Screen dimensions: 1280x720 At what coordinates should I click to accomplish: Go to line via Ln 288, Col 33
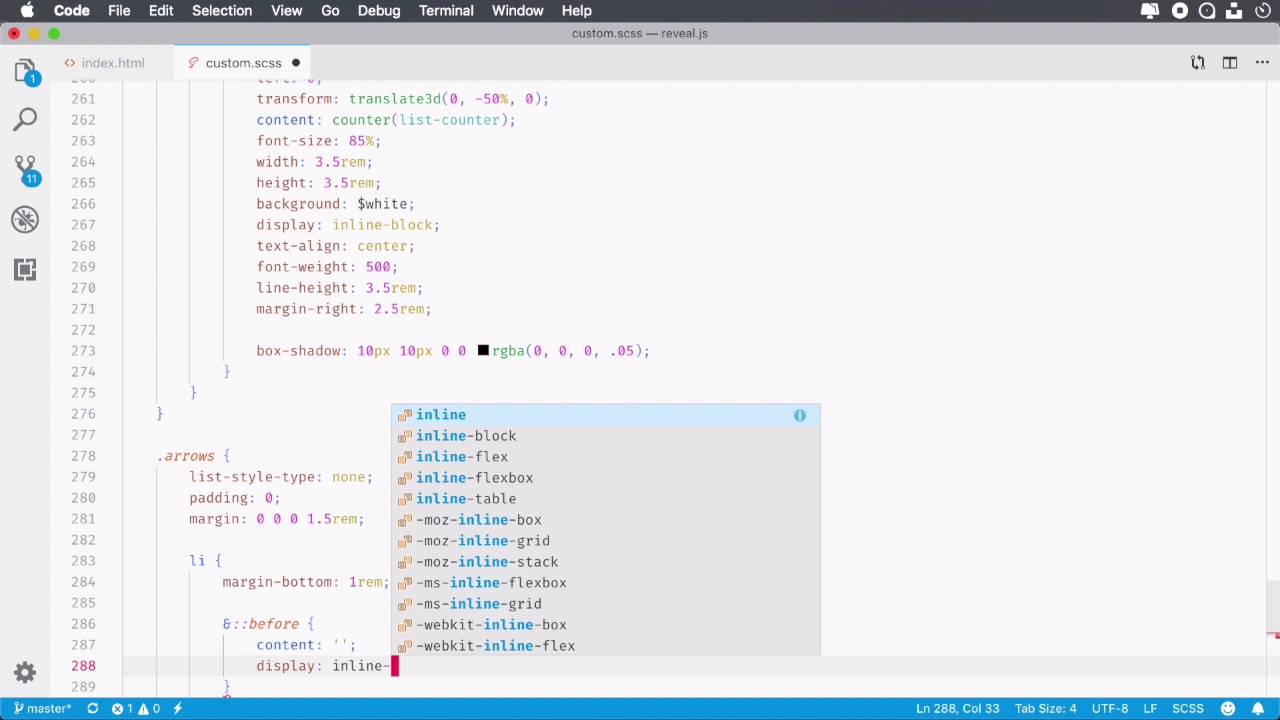pos(958,708)
